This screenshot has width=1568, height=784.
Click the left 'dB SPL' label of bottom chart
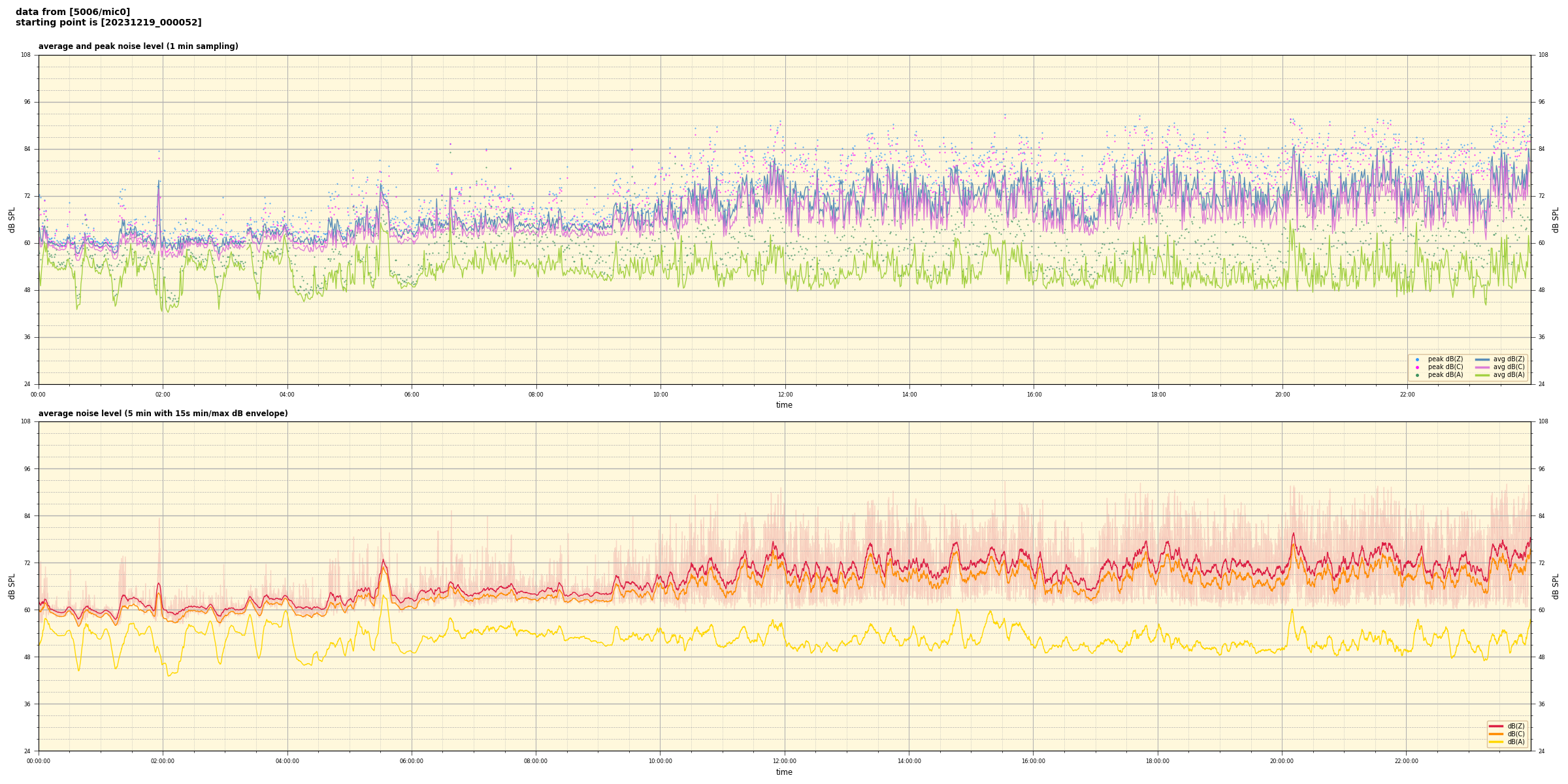pos(12,586)
